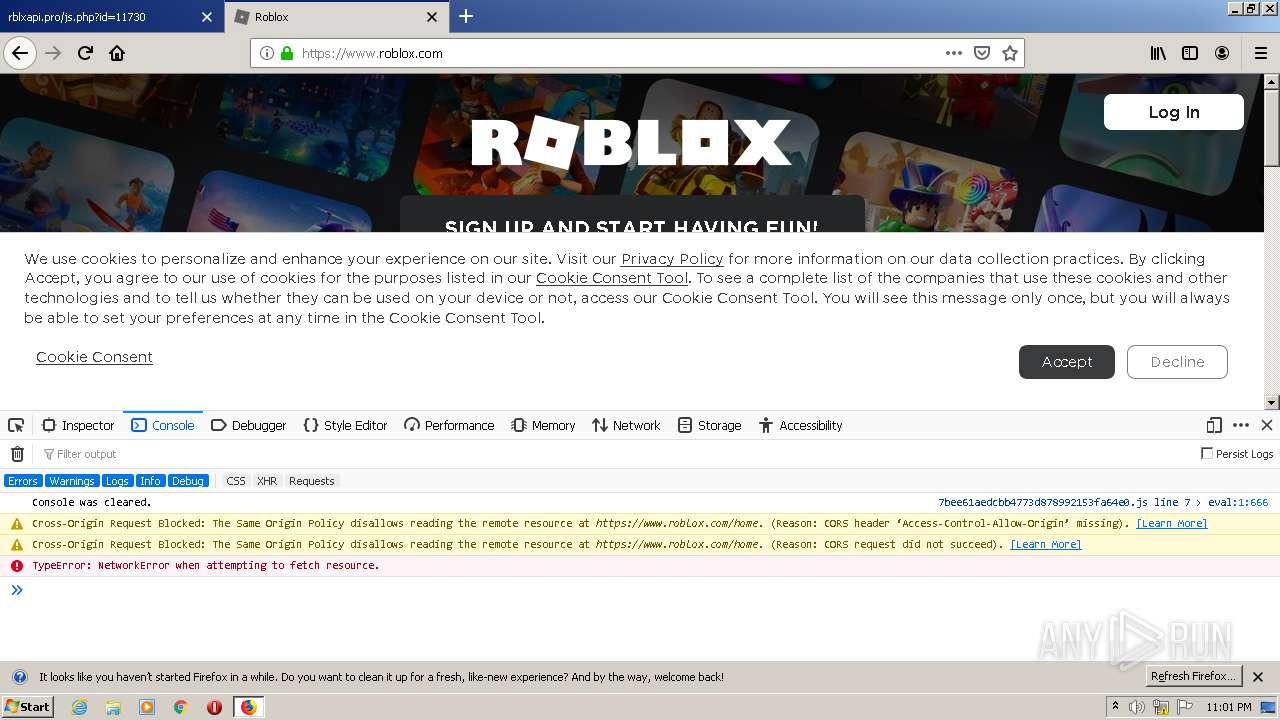Decline the cookies
The width and height of the screenshot is (1280, 720).
point(1177,362)
